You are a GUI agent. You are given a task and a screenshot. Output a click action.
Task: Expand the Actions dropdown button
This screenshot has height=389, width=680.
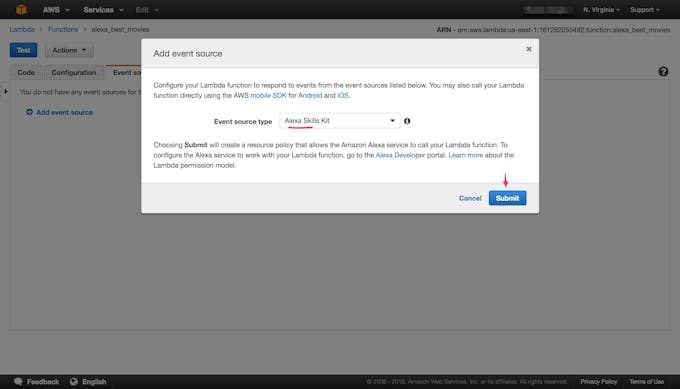point(69,50)
